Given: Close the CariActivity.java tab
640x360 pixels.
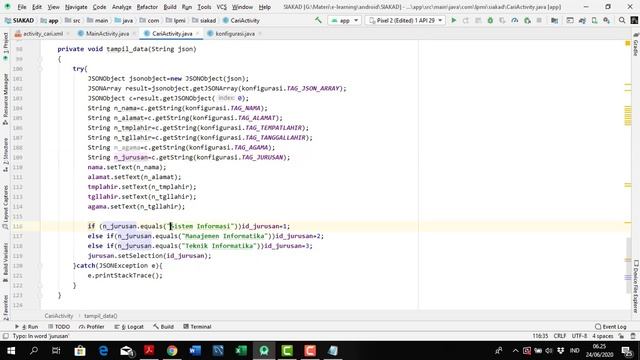Looking at the screenshot, I should click(x=198, y=33).
